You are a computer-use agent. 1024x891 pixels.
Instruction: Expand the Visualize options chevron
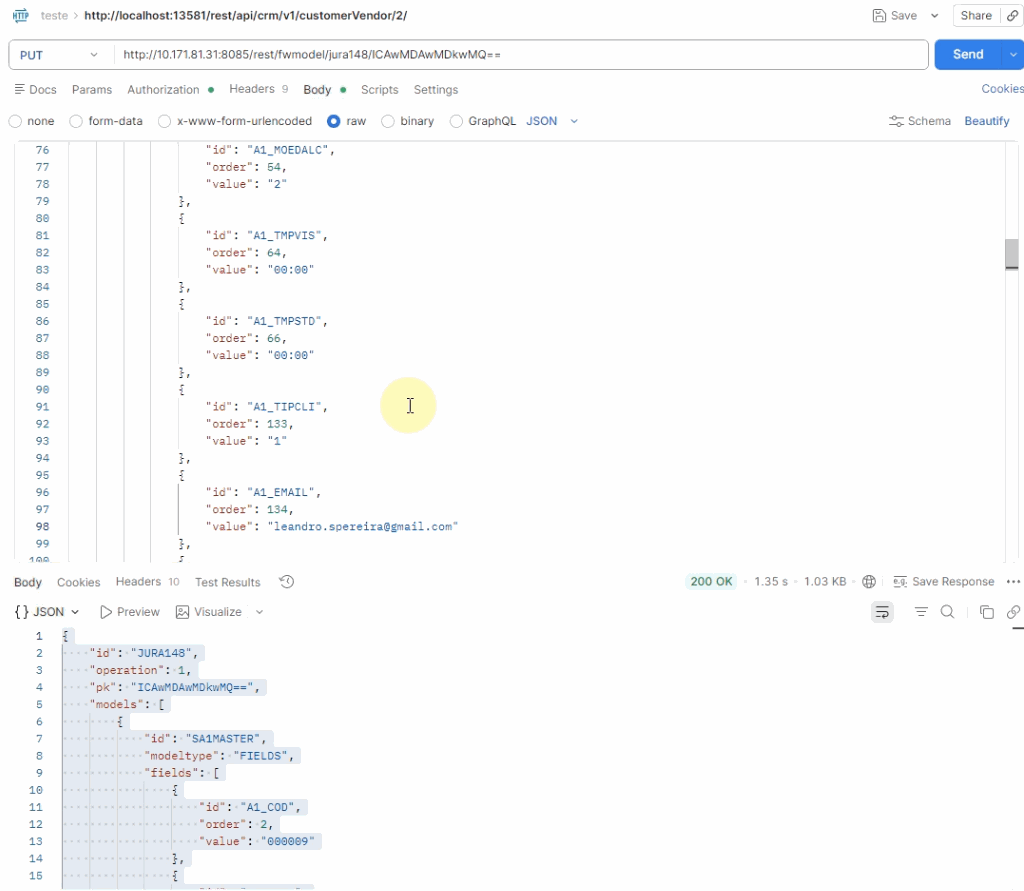[x=259, y=612]
